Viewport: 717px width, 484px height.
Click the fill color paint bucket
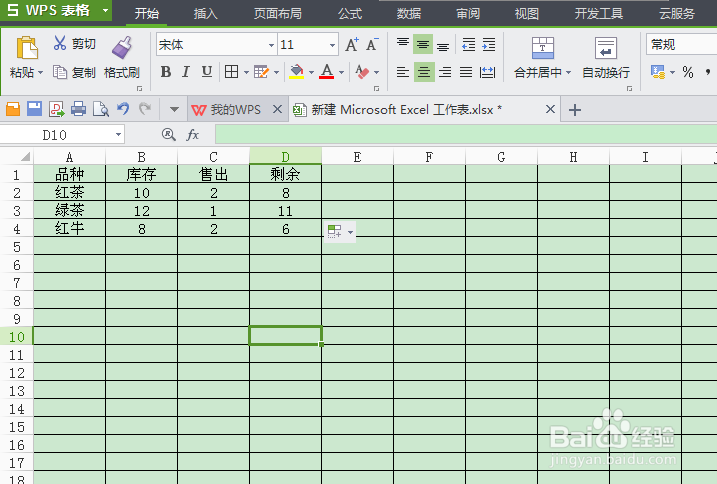point(297,72)
